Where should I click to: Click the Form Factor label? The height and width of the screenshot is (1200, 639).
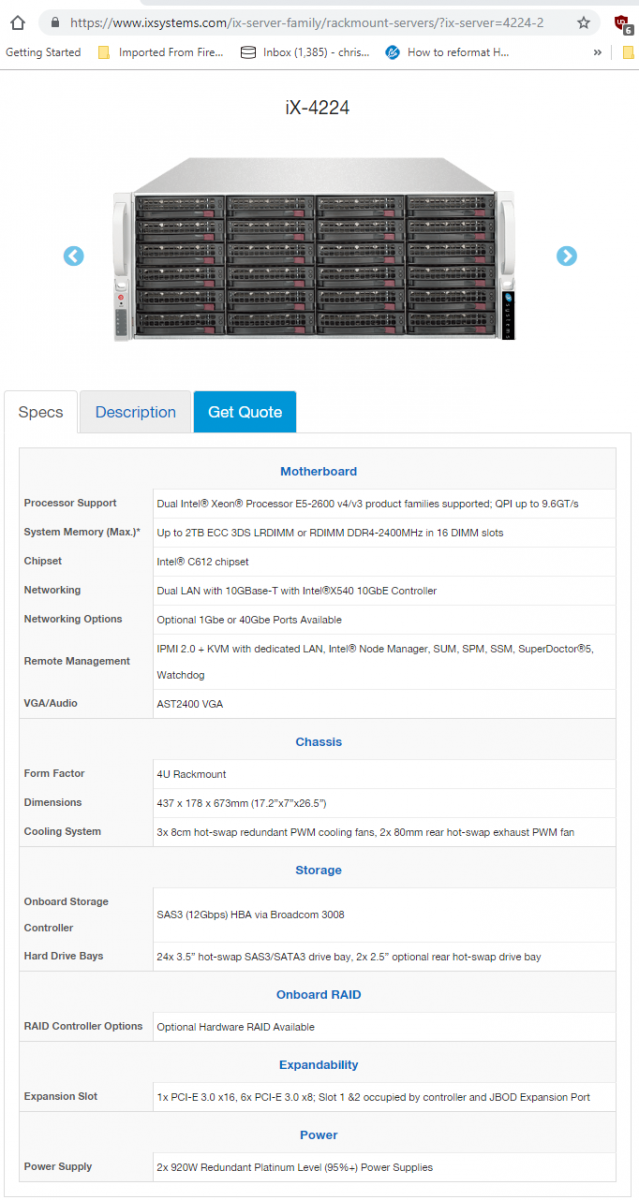[54, 773]
